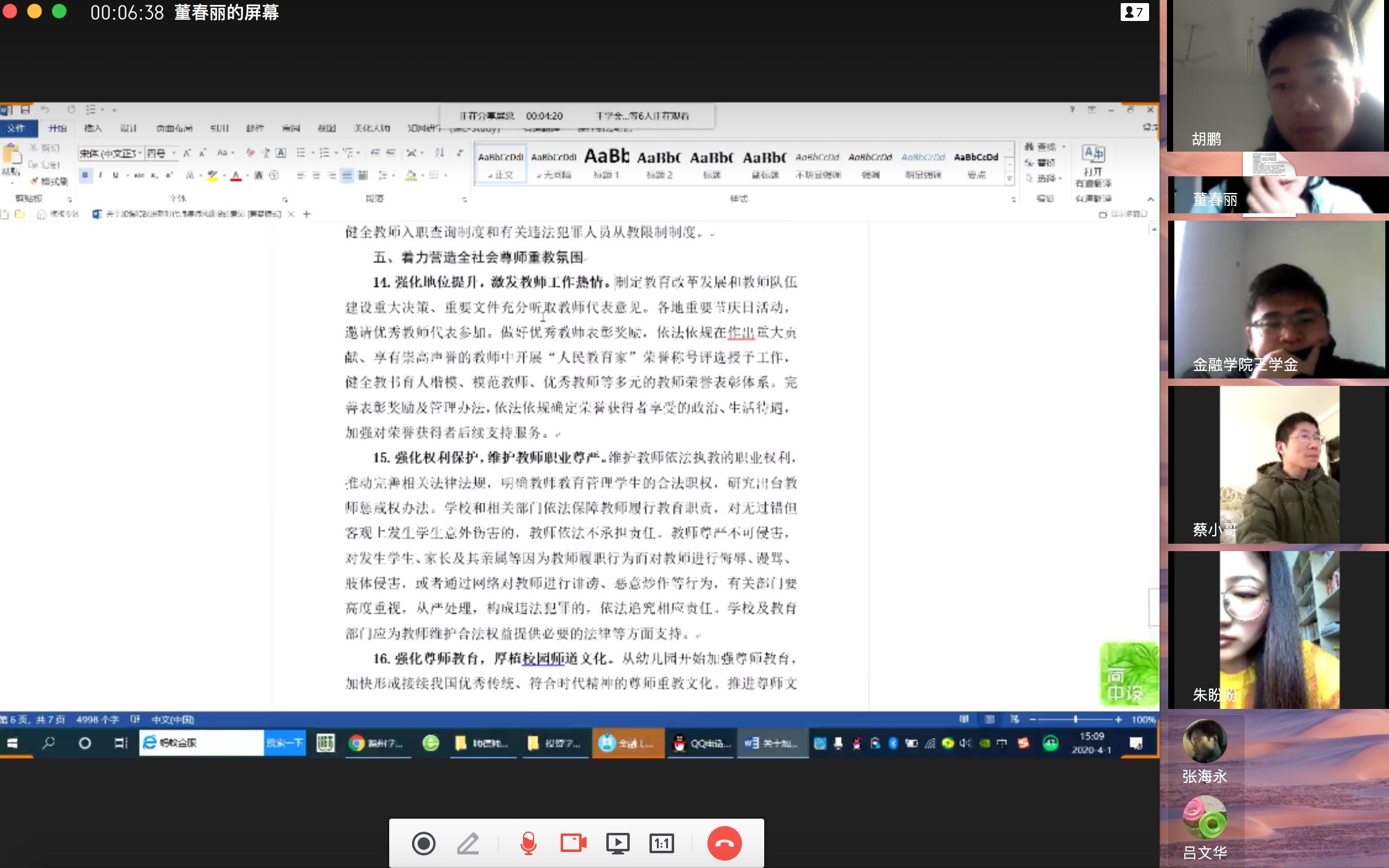Open the font name dropdown
The image size is (1389, 868).
click(x=141, y=153)
